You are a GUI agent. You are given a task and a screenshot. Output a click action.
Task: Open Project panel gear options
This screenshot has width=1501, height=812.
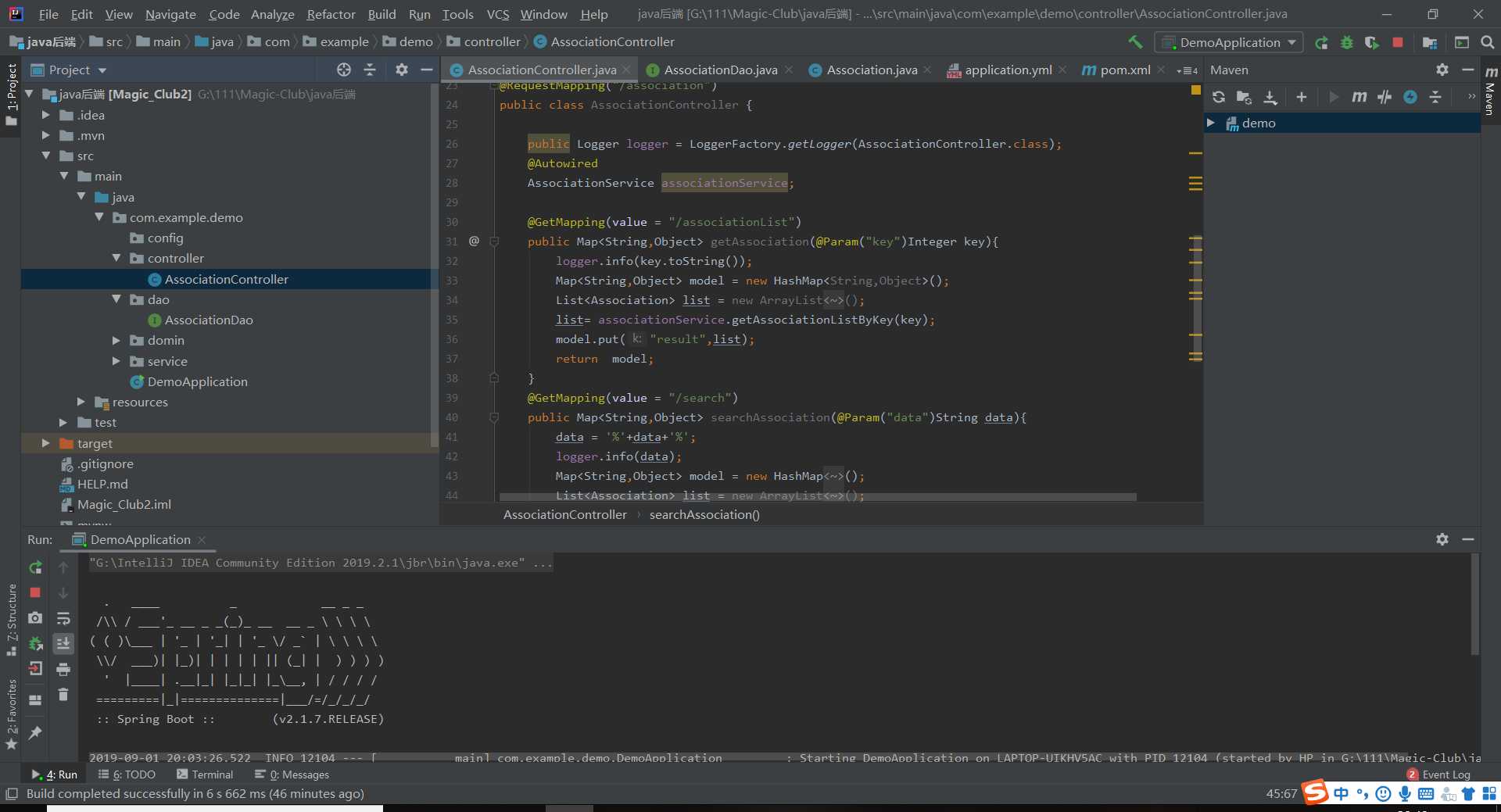coord(402,70)
